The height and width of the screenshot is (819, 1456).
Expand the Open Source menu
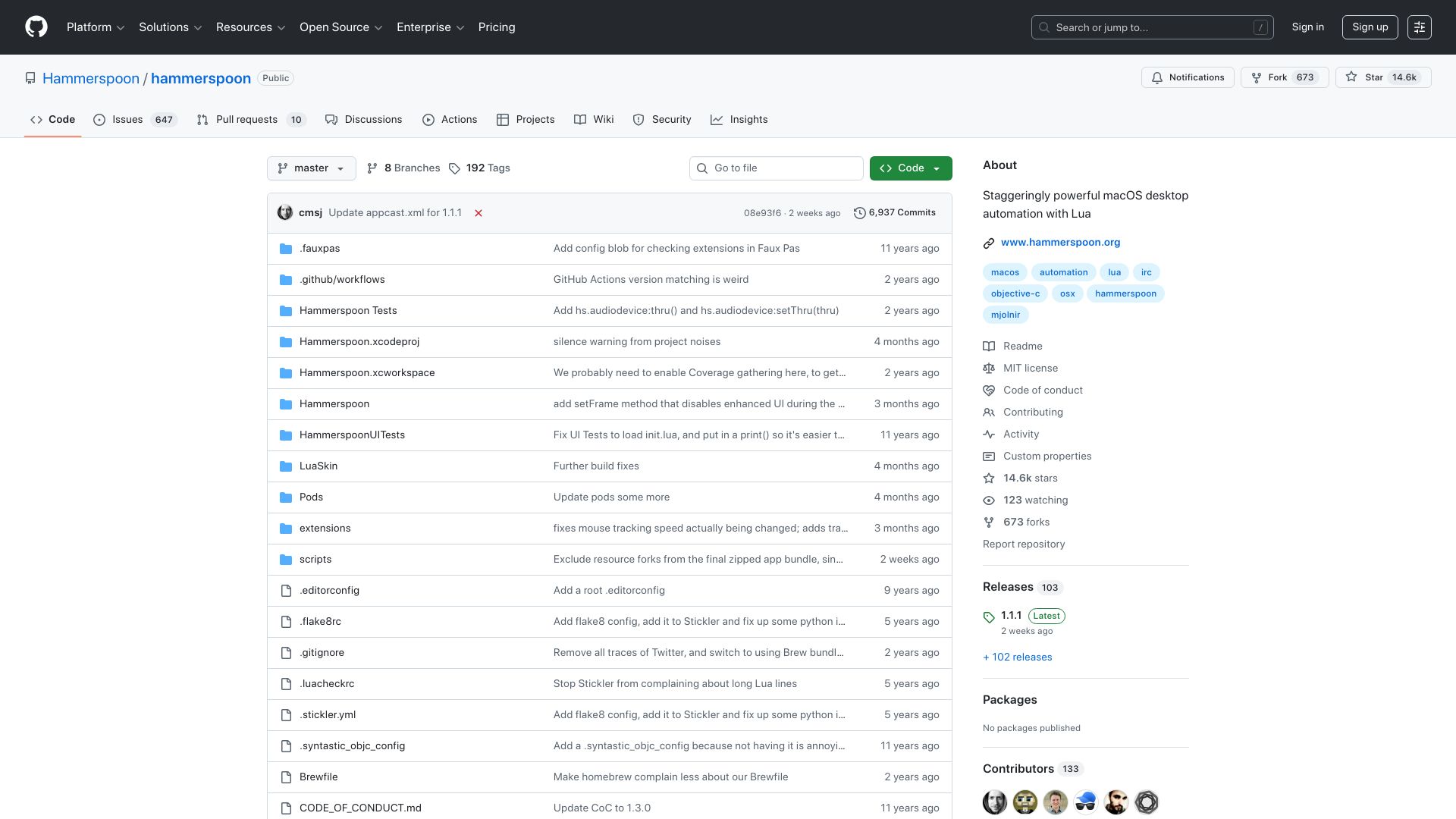coord(341,27)
